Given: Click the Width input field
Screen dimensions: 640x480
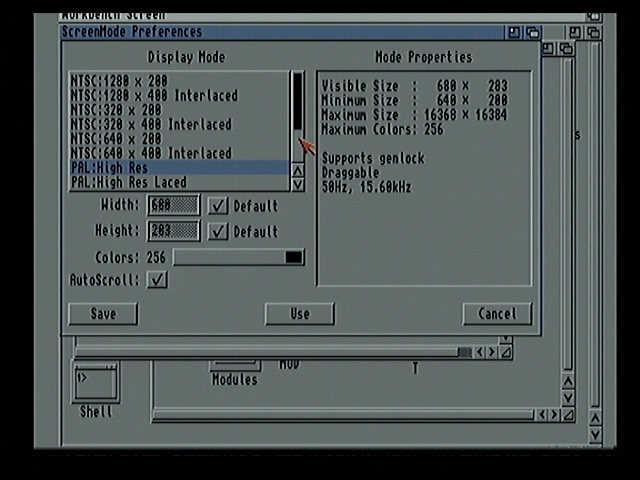Looking at the screenshot, I should click(x=174, y=205).
